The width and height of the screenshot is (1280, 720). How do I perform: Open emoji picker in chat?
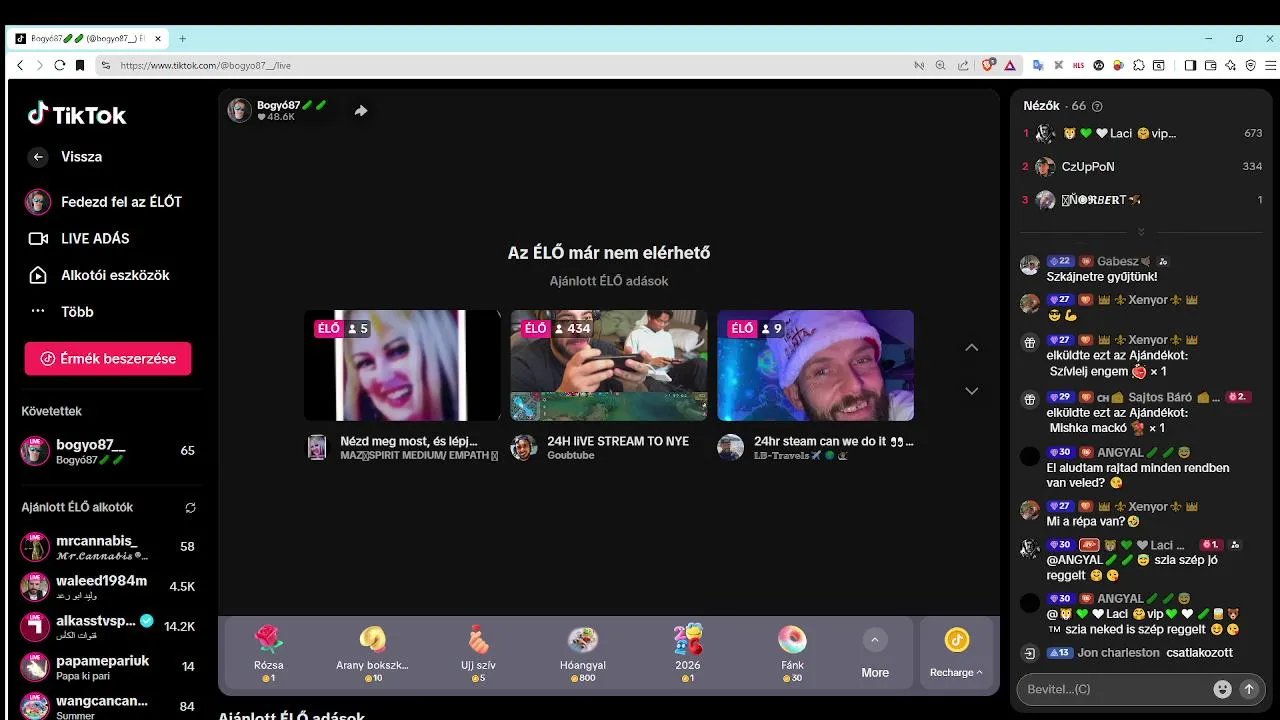[x=1222, y=689]
